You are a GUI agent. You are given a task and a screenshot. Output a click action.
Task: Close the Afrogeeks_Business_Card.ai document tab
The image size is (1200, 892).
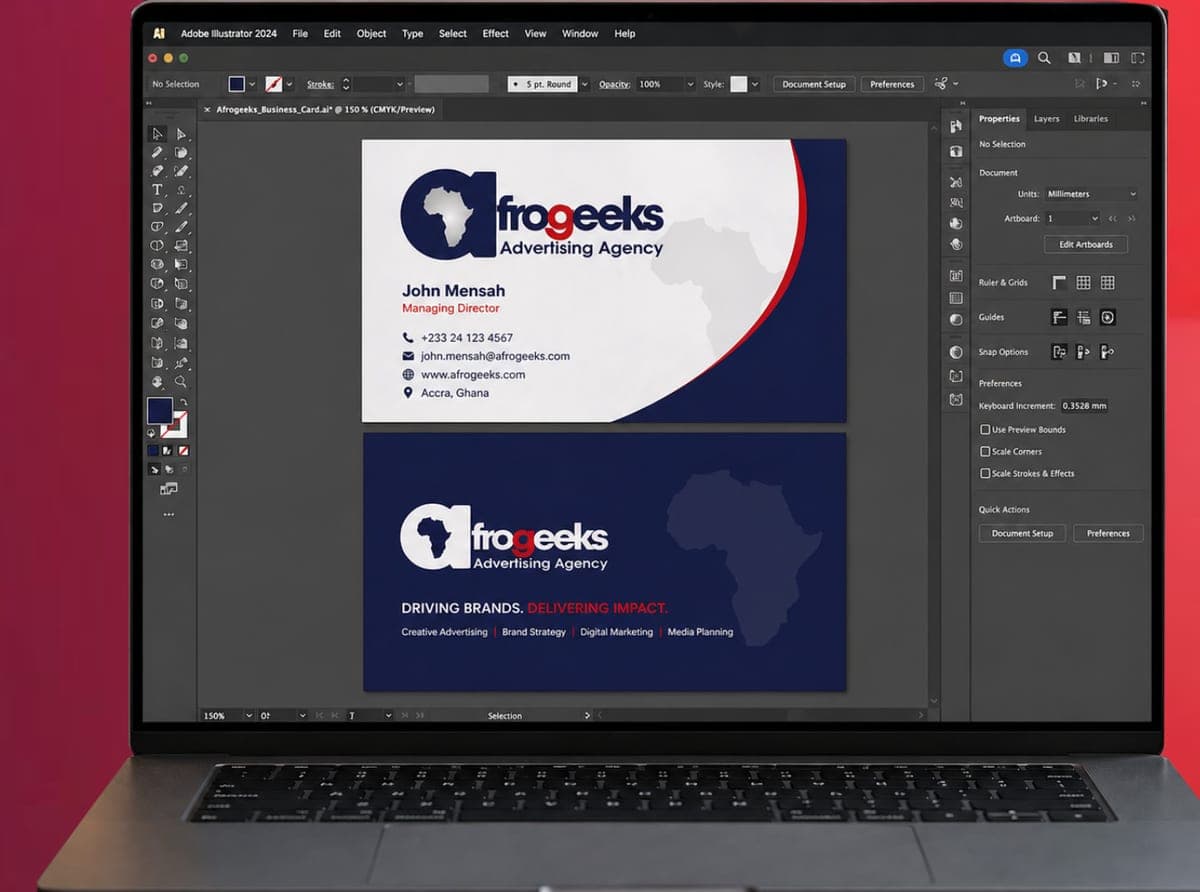[207, 109]
